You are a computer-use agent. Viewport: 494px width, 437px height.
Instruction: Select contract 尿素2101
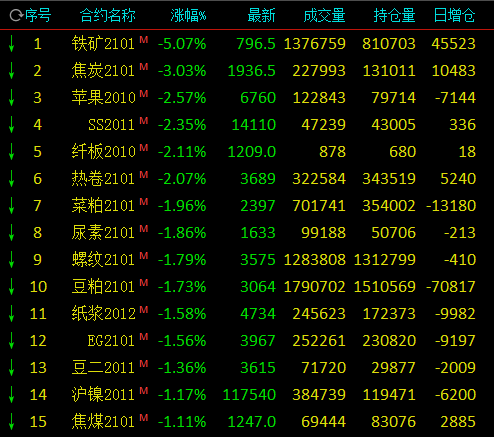coord(103,233)
